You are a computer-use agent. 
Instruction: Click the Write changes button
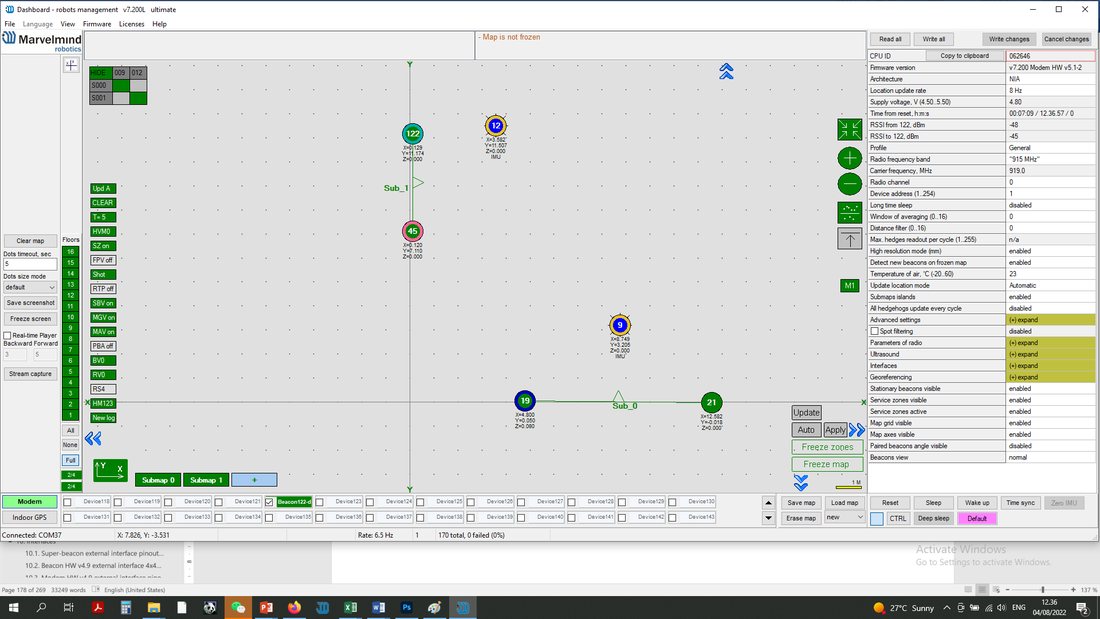coord(1009,39)
